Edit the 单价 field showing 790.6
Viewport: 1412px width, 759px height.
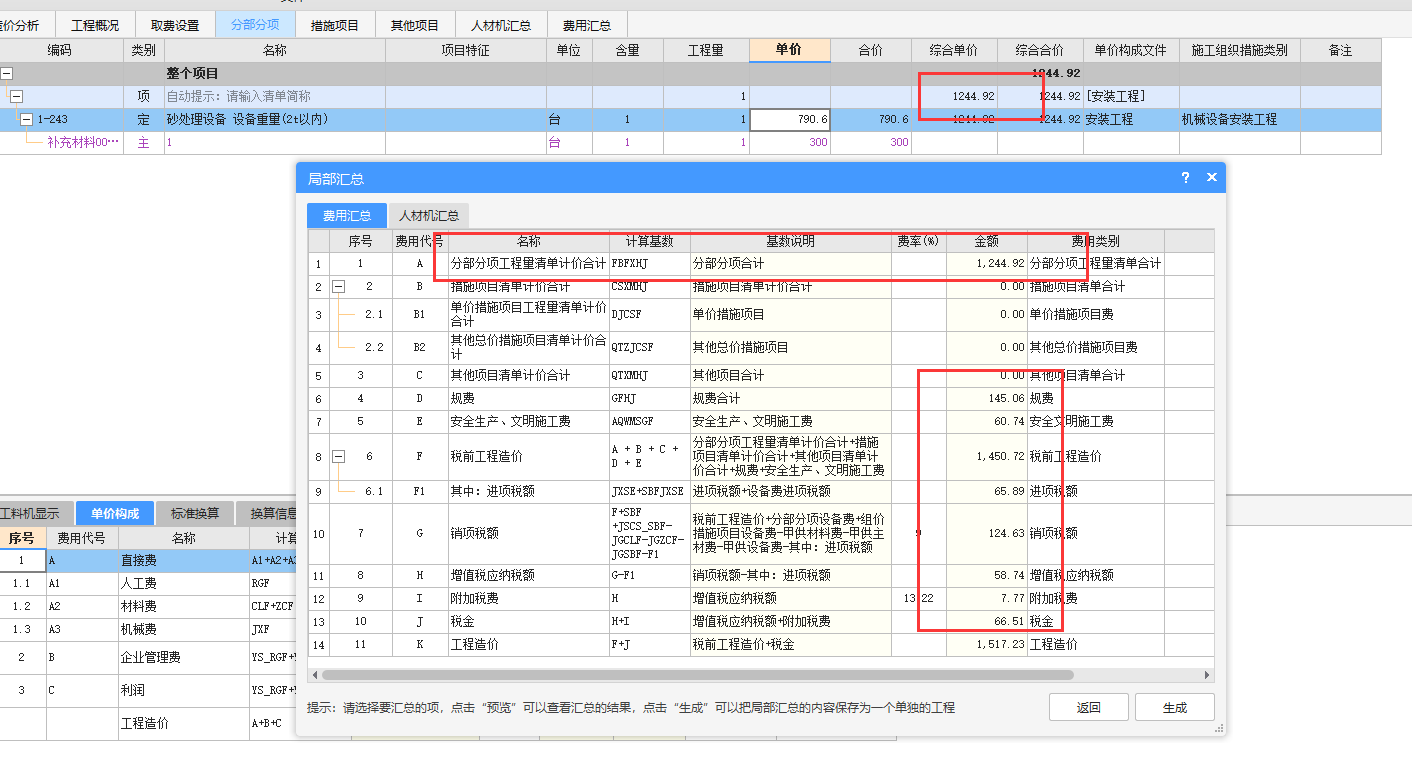tap(790, 119)
